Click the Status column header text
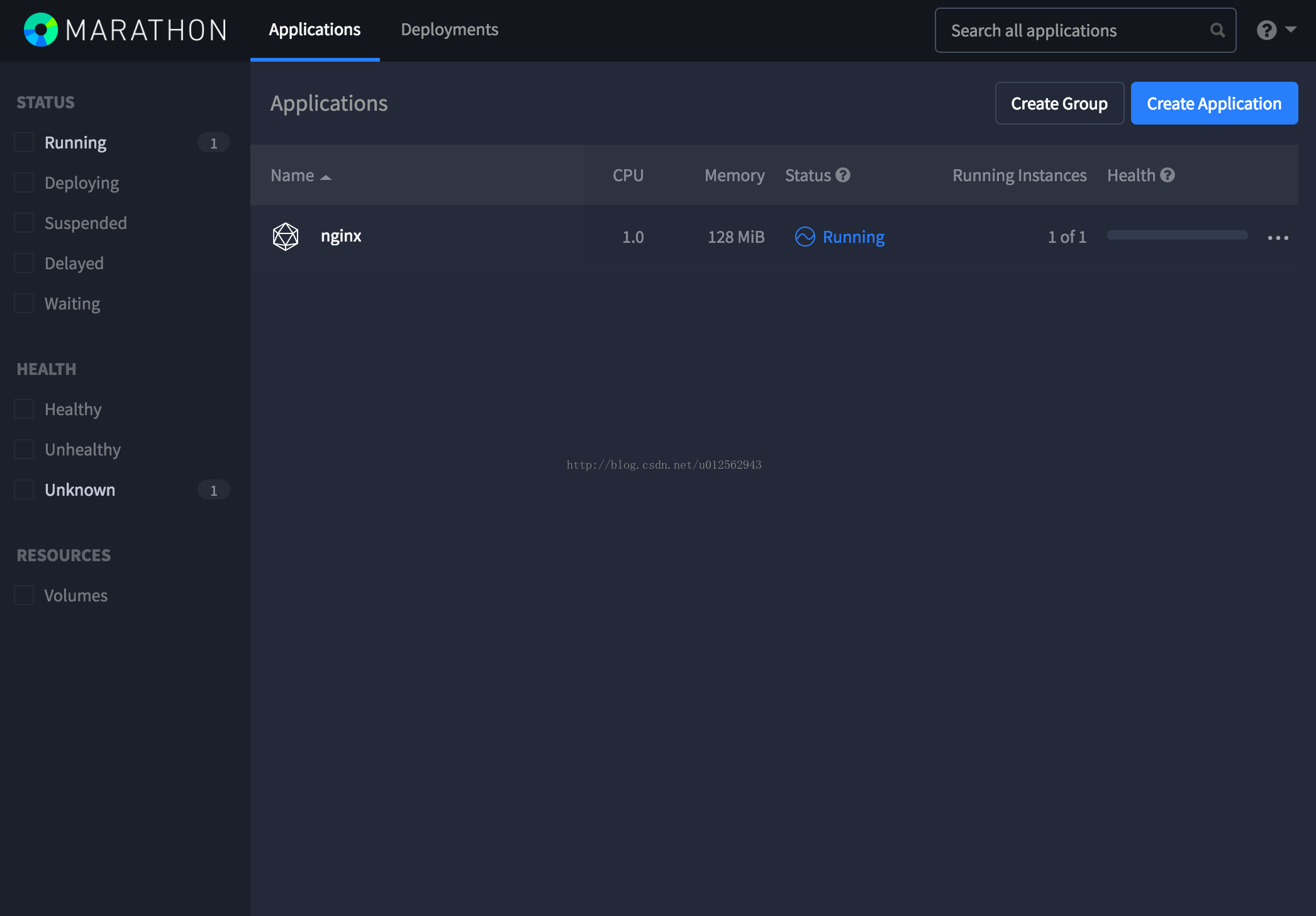 pyautogui.click(x=808, y=175)
